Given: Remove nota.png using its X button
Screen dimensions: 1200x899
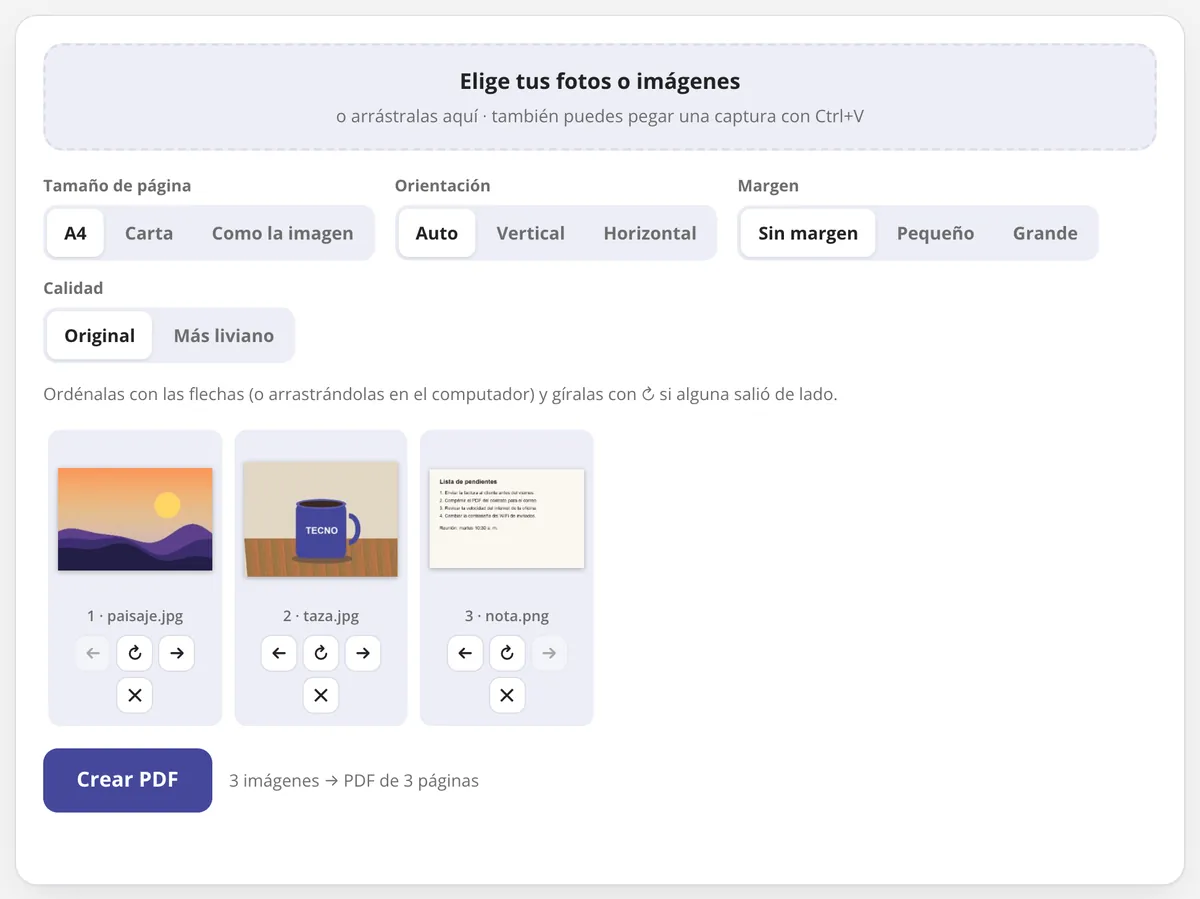Looking at the screenshot, I should [507, 695].
